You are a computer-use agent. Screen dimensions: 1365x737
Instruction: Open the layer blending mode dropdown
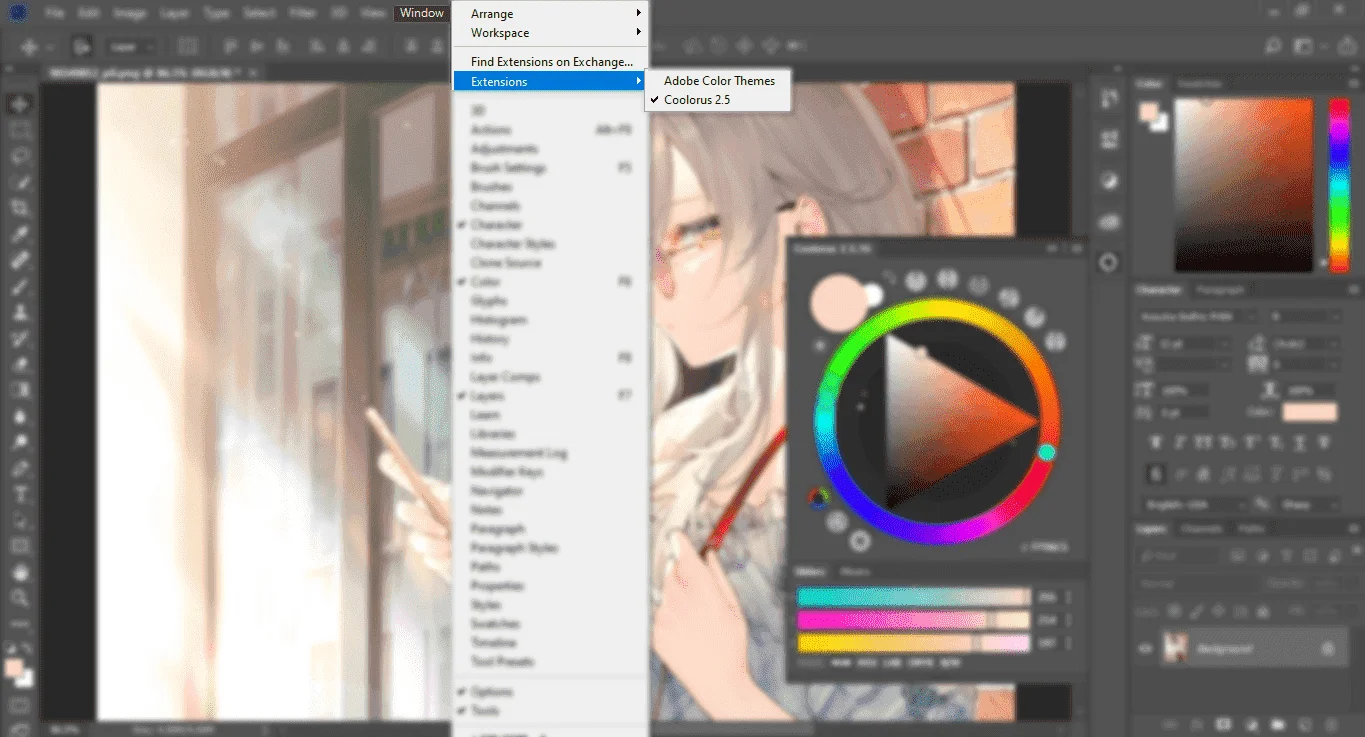coord(1196,582)
